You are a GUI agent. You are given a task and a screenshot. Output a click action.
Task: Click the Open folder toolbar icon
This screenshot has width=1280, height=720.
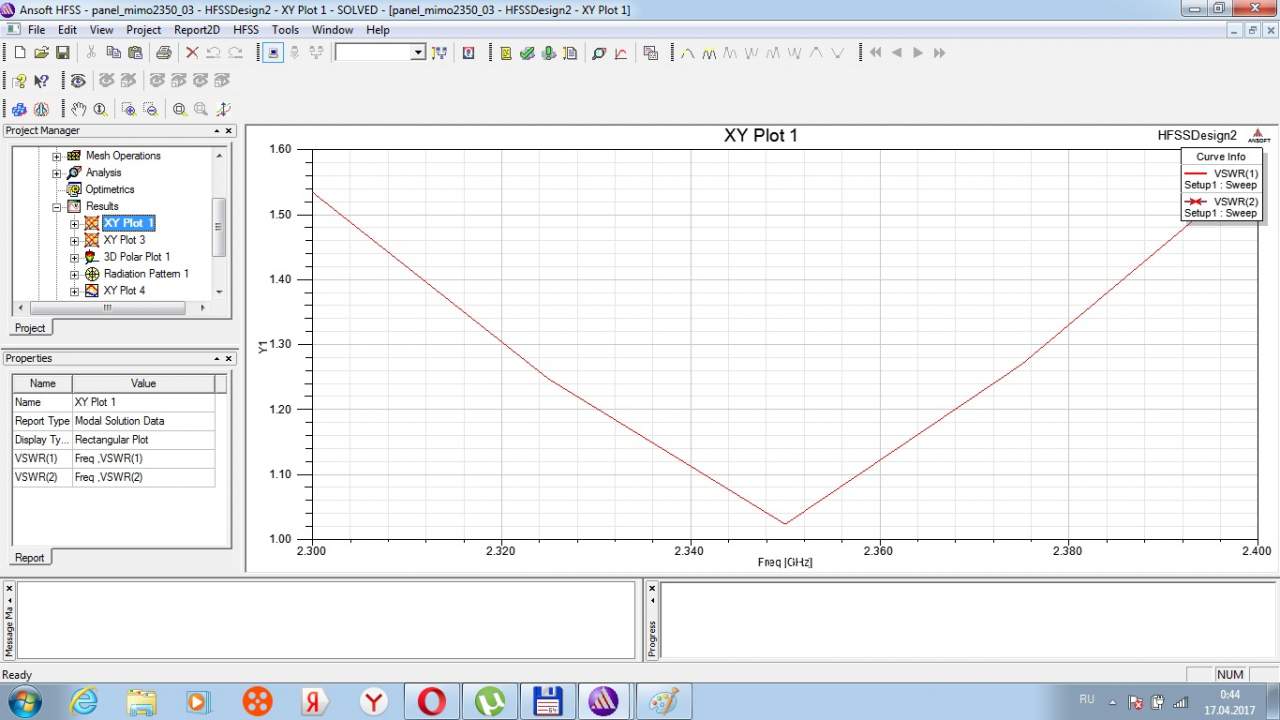tap(41, 53)
